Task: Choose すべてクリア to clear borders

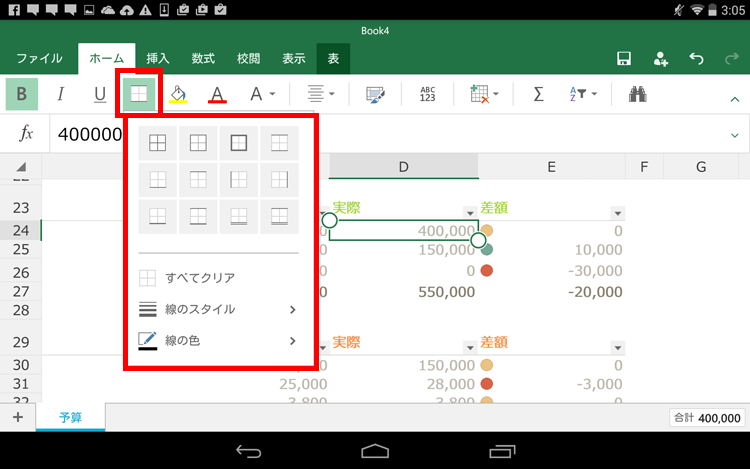Action: [x=200, y=277]
